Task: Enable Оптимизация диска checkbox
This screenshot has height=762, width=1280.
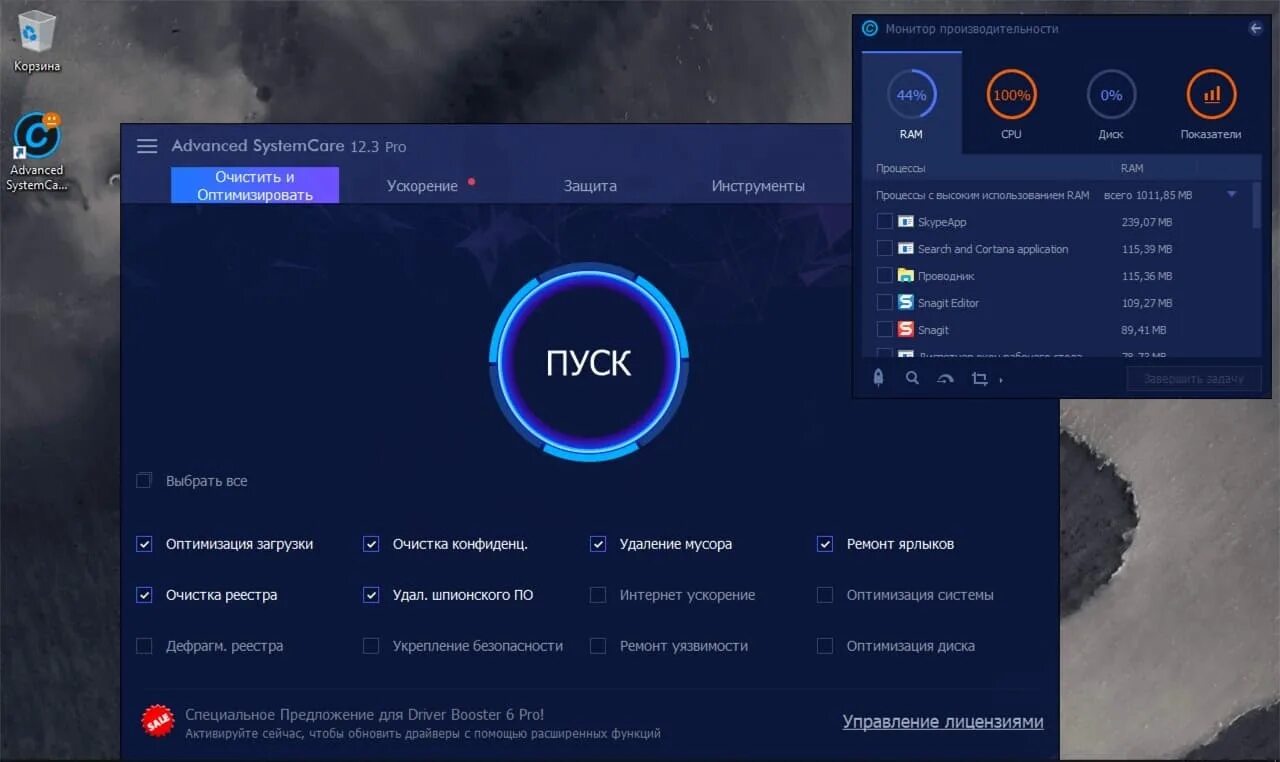Action: (x=825, y=646)
